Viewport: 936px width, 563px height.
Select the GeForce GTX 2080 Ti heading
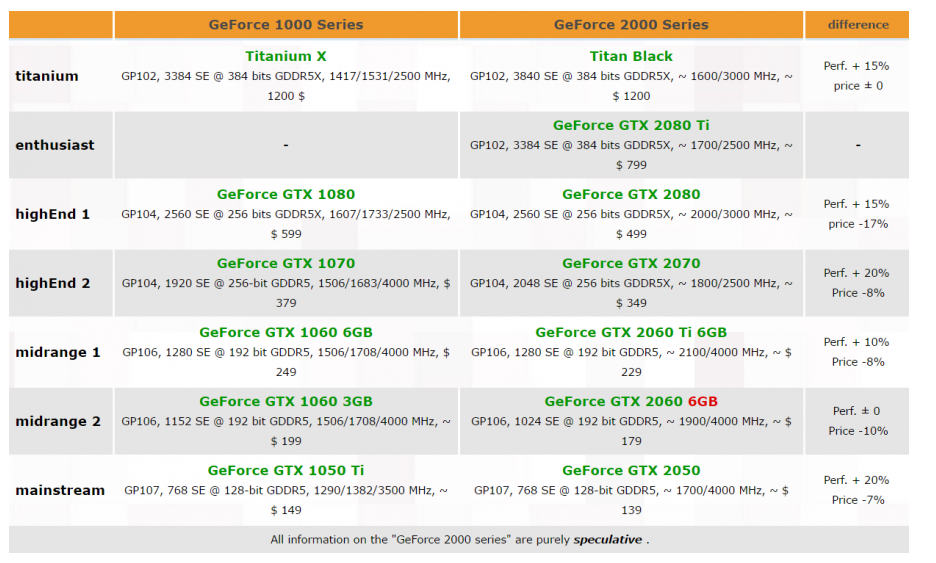pyautogui.click(x=631, y=125)
